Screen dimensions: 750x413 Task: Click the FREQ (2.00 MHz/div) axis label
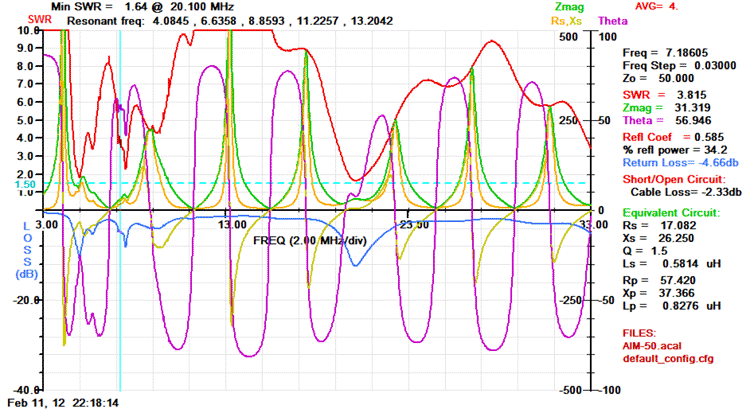coord(305,241)
